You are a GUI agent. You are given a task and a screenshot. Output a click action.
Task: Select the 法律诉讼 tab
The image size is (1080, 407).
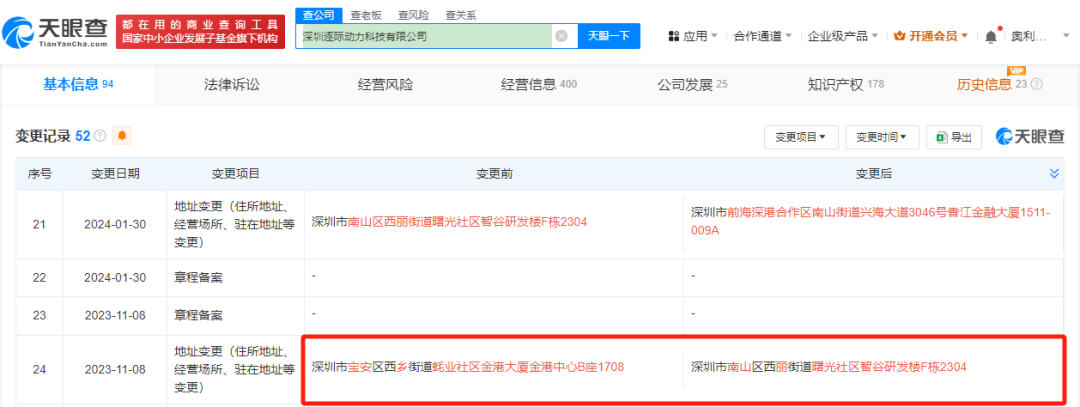[x=232, y=85]
